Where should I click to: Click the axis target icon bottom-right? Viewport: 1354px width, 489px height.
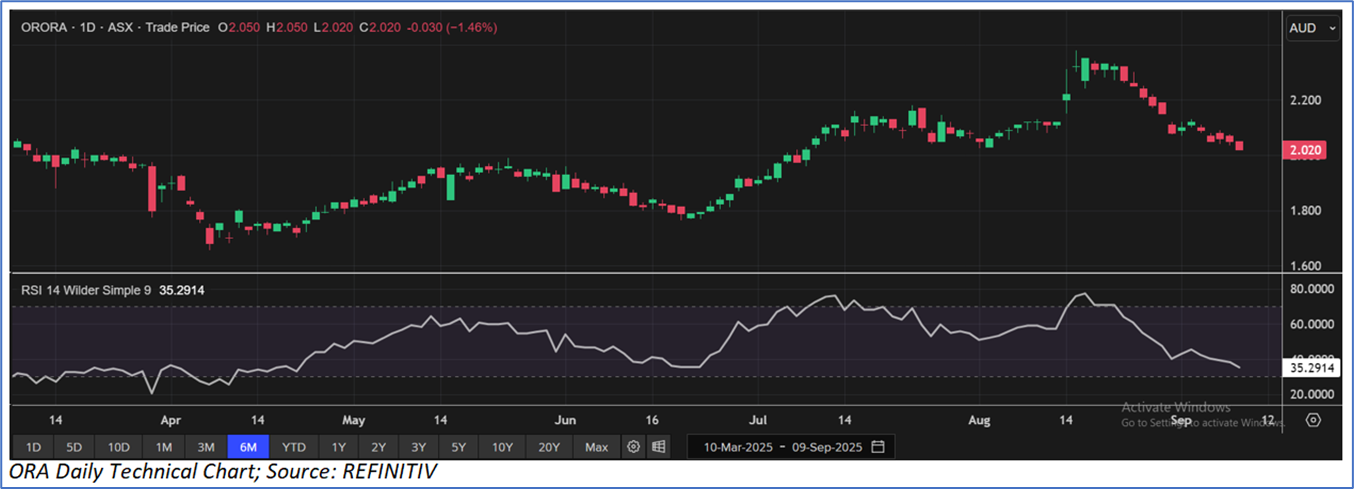click(x=1314, y=420)
